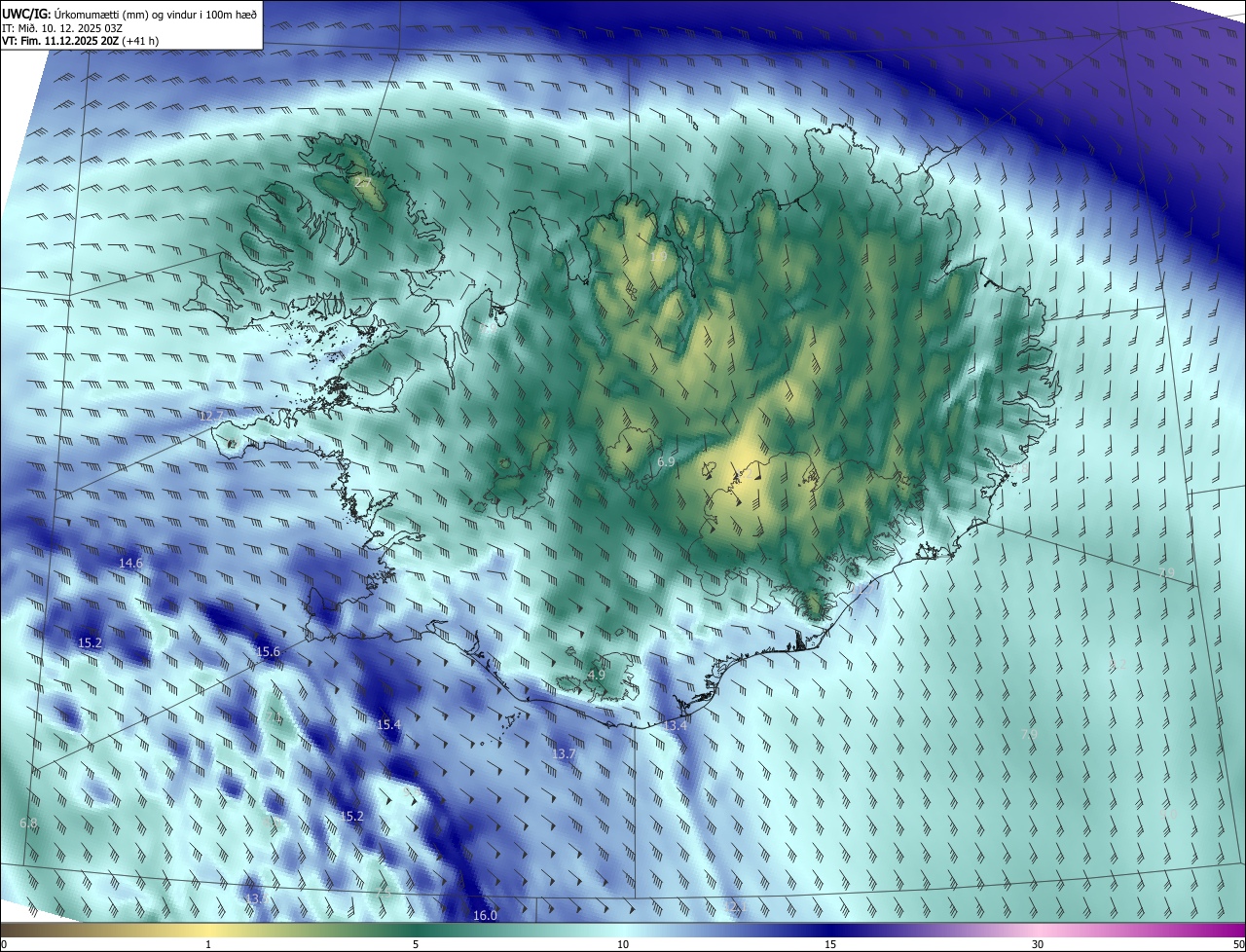Click the 5 tick on the color scale
1246x952 pixels.
416,944
